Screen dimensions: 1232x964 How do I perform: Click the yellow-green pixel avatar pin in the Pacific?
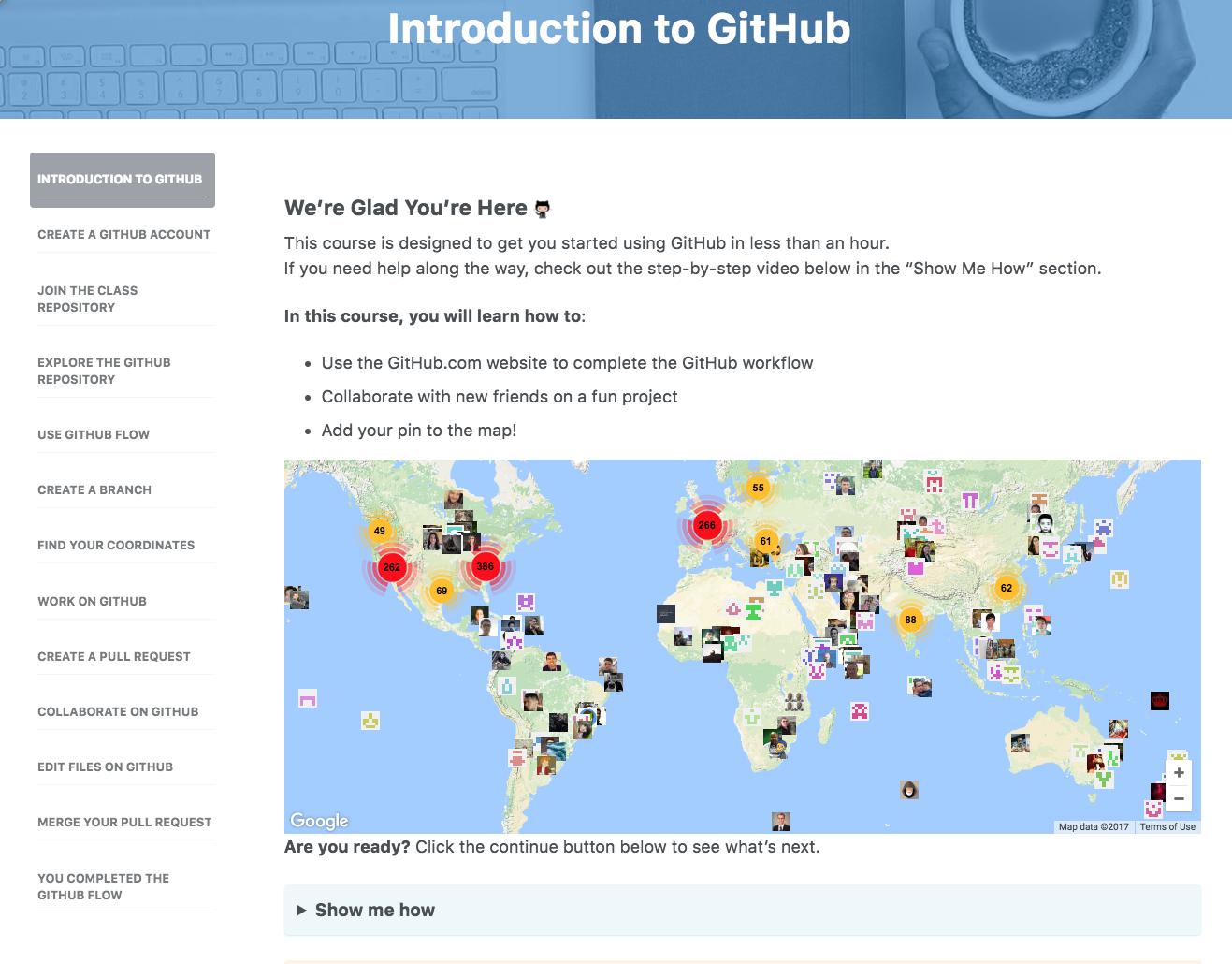[370, 721]
